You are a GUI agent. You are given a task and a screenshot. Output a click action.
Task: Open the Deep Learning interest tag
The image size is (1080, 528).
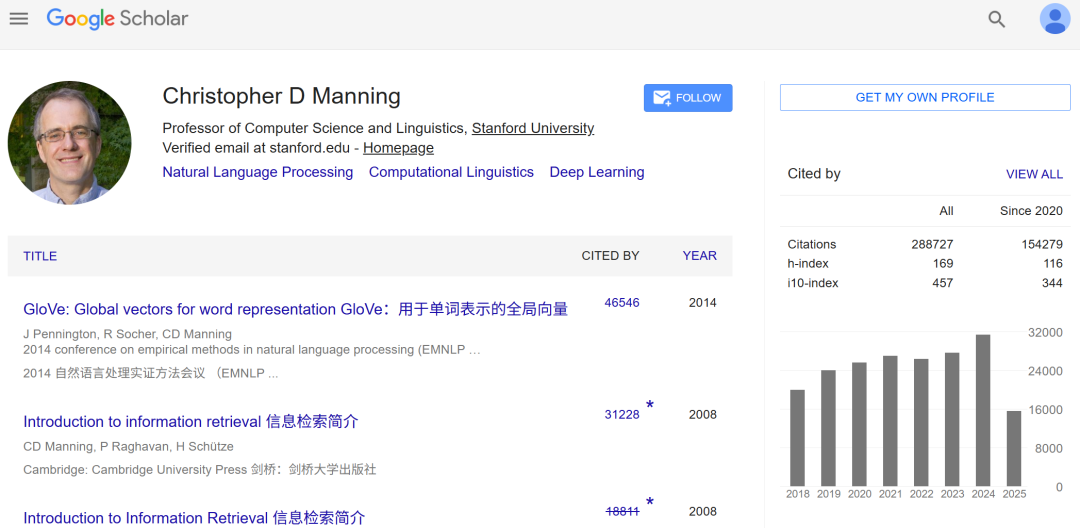[596, 172]
